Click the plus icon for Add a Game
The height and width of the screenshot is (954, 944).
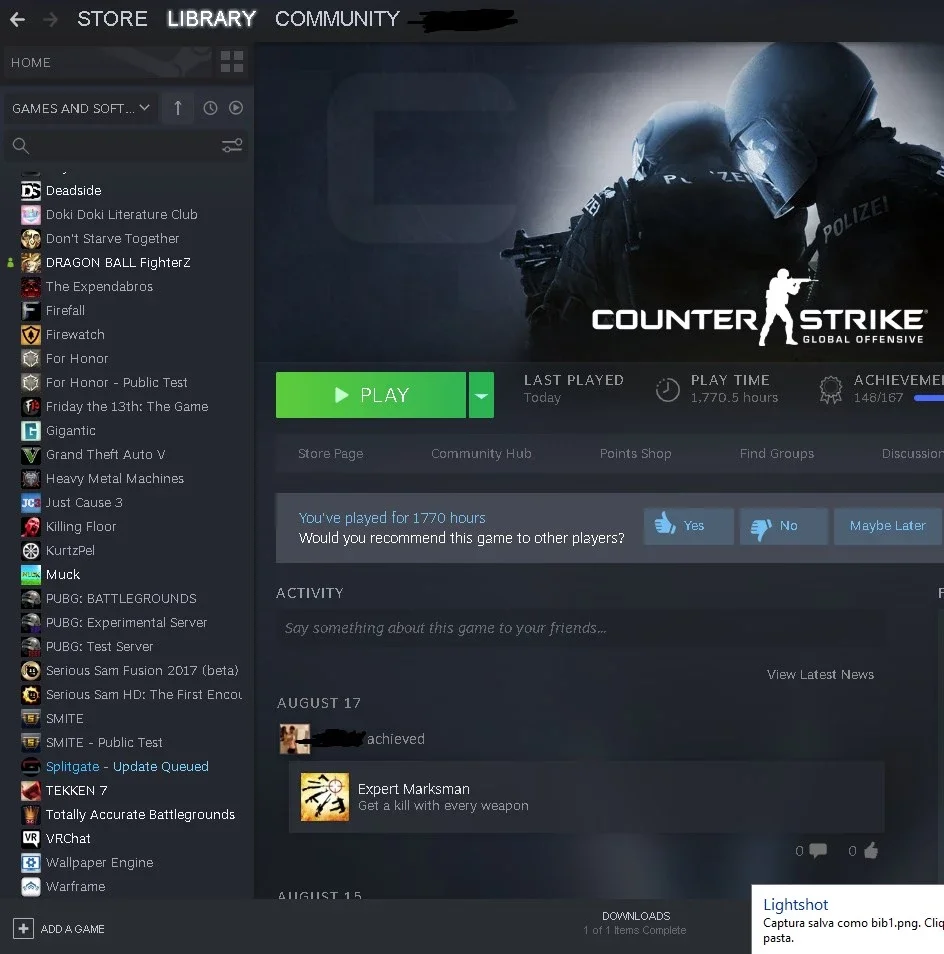[x=23, y=929]
